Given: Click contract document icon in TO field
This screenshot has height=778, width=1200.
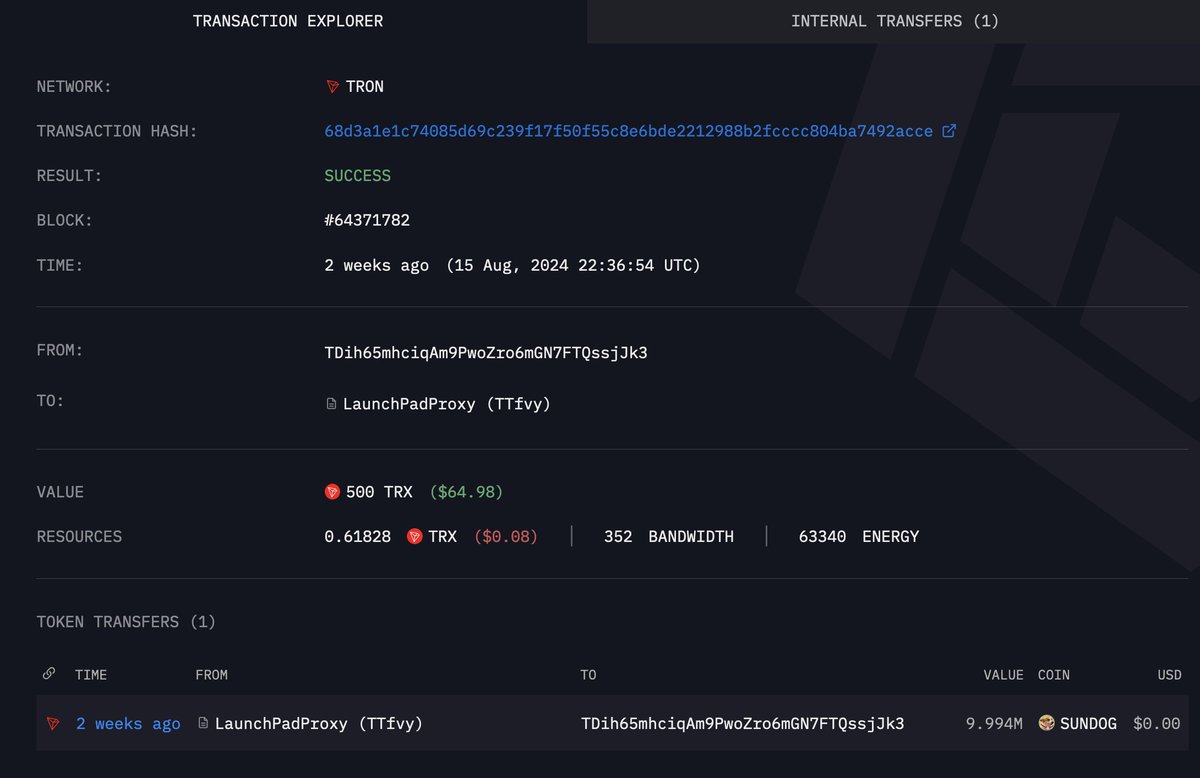Looking at the screenshot, I should click(332, 404).
